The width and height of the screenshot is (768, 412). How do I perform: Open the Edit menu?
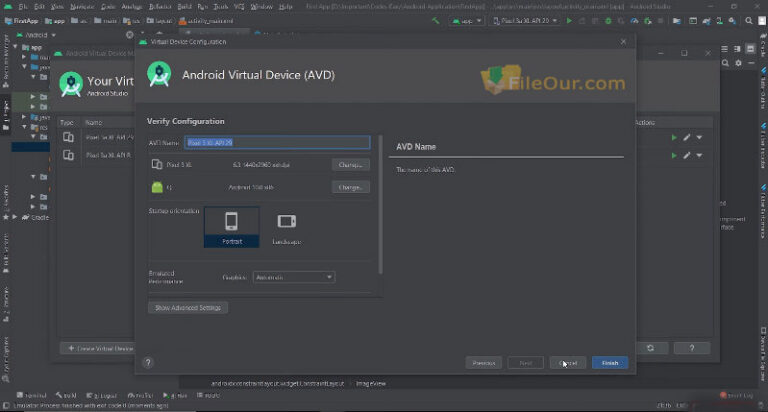click(39, 7)
